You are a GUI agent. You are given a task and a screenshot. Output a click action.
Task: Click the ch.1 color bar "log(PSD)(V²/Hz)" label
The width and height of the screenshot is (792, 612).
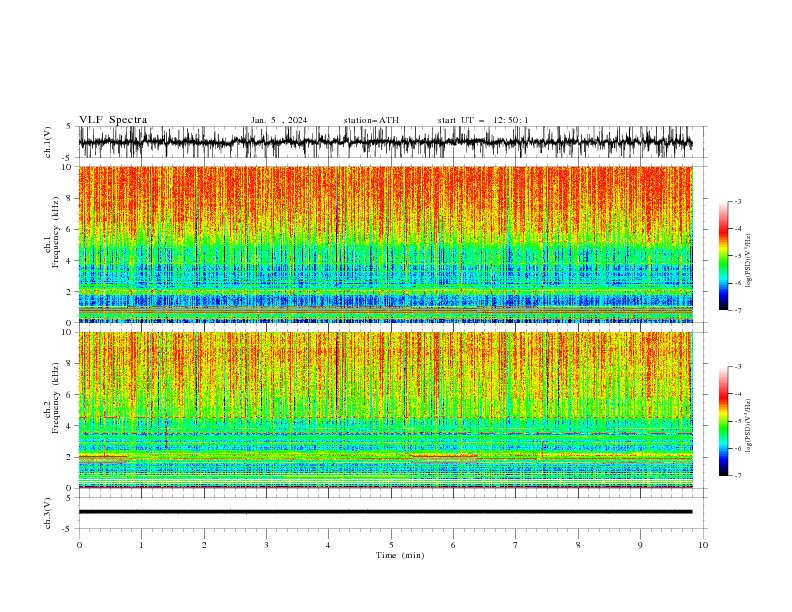coord(748,260)
